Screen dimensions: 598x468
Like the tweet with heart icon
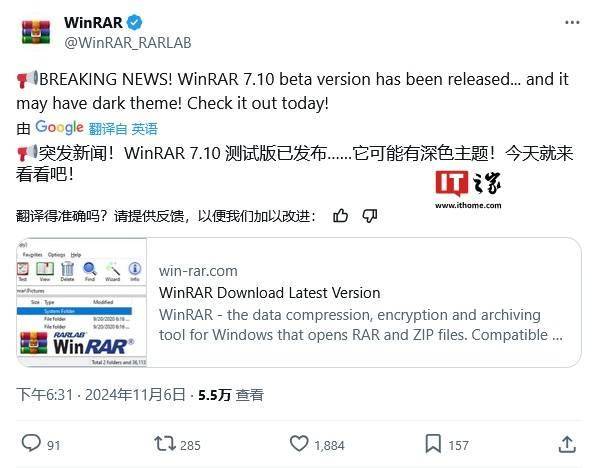click(x=299, y=444)
